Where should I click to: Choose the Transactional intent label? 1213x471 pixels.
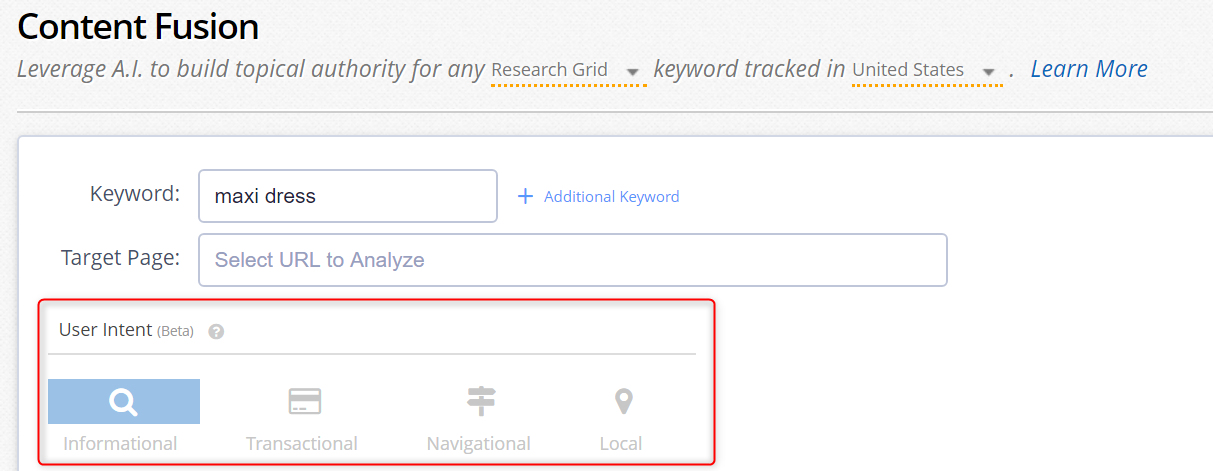coord(302,443)
